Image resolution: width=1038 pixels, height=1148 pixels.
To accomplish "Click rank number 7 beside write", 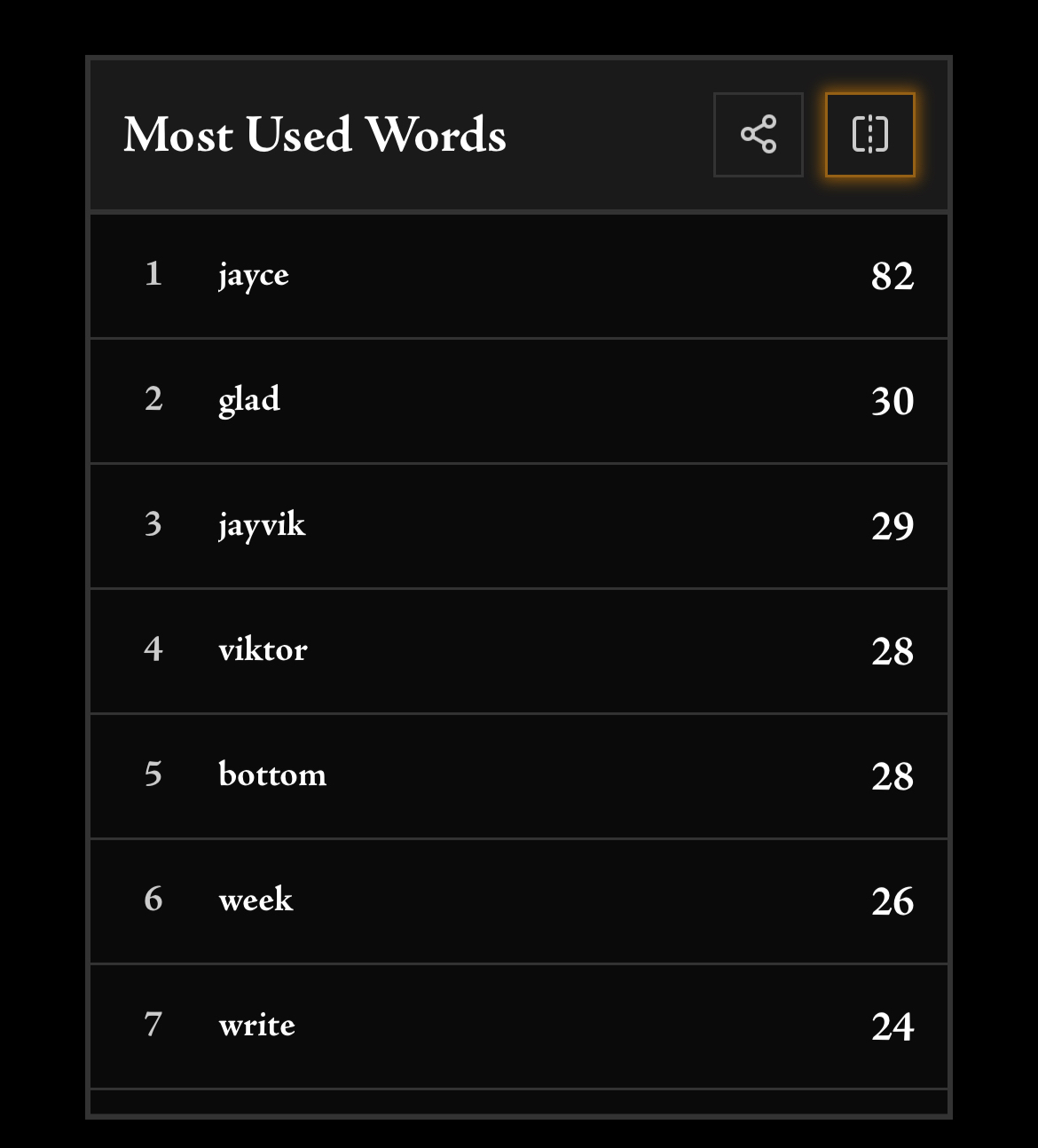I will 153,1025.
